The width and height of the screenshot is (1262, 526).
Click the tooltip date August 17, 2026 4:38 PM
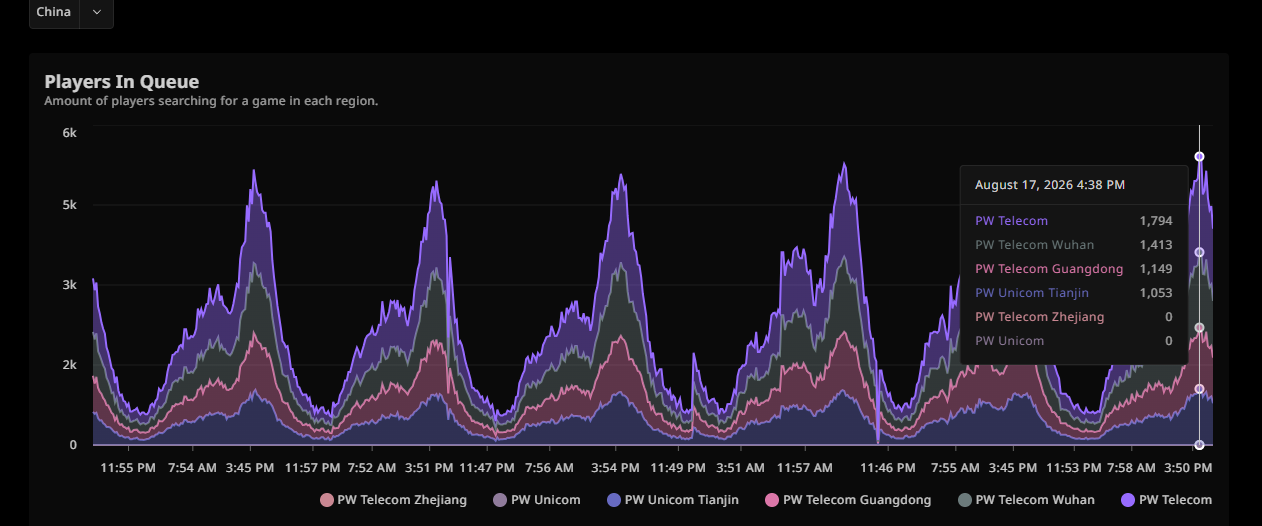1050,185
